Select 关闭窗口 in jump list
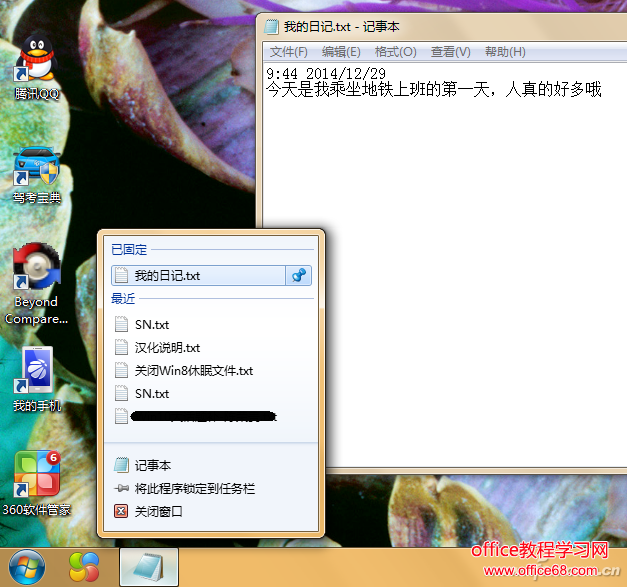 pyautogui.click(x=211, y=511)
